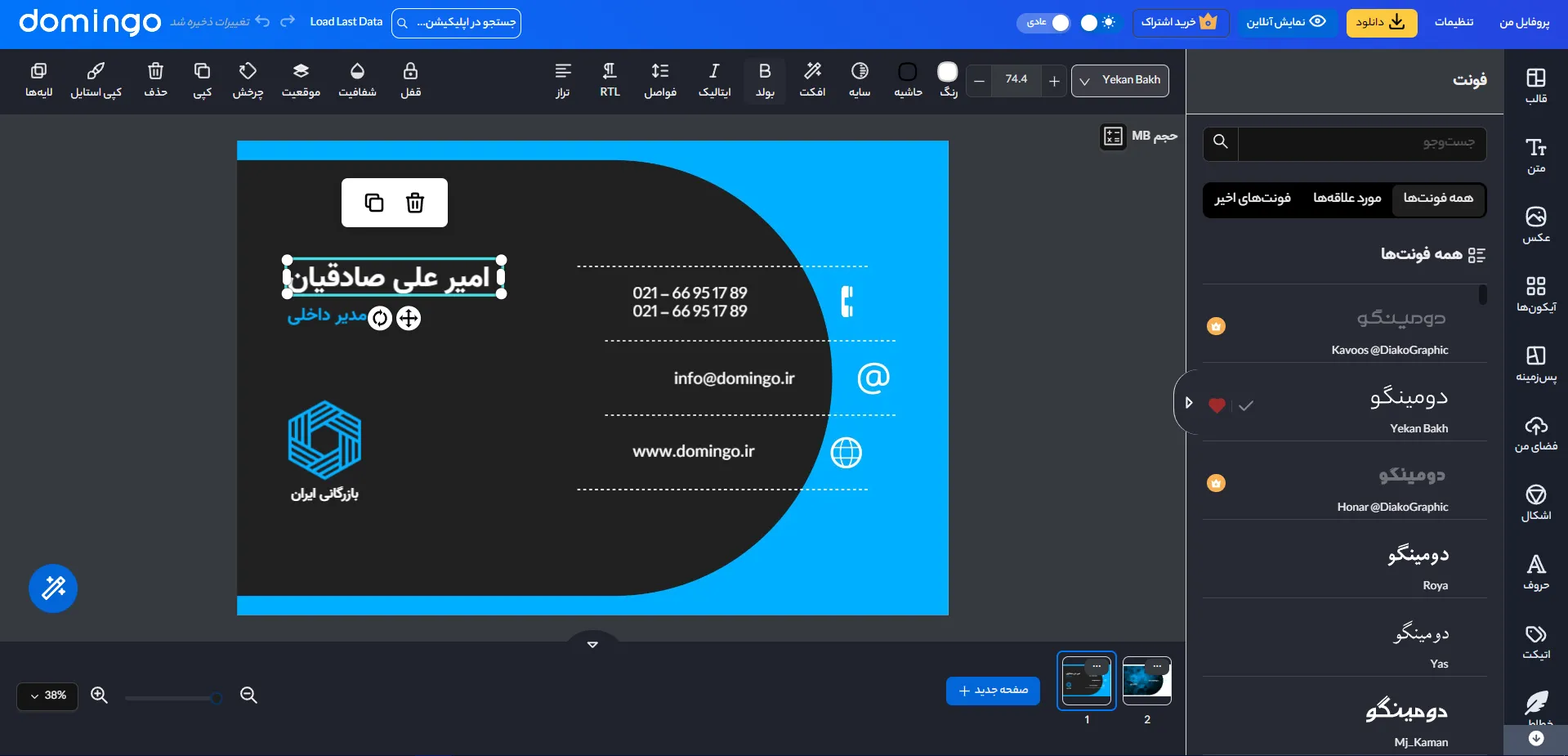Click the font search (جست‌وجو) input field
Viewport: 1568px width, 756px height.
[x=1362, y=142]
